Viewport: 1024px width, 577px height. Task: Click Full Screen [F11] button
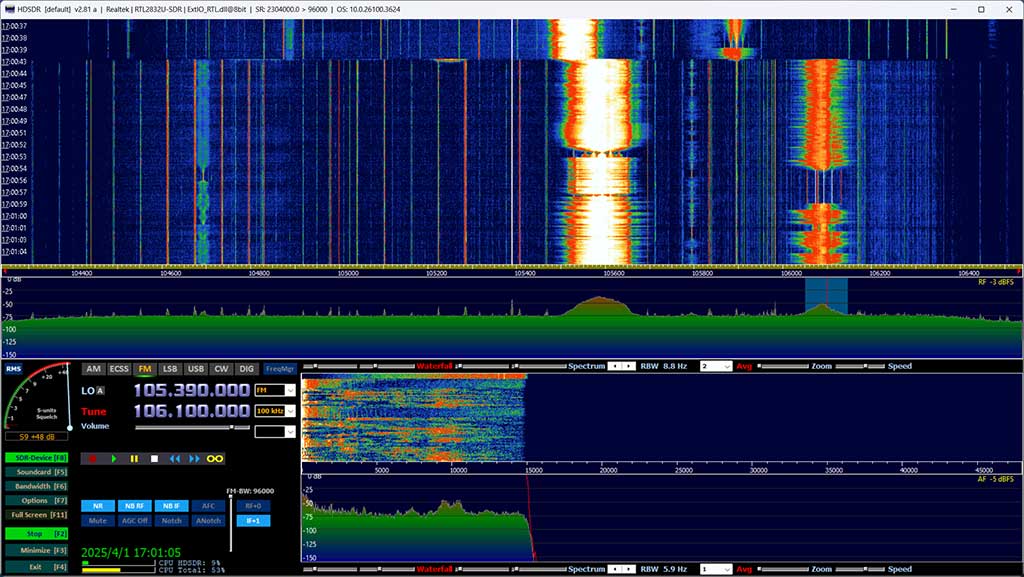37,515
